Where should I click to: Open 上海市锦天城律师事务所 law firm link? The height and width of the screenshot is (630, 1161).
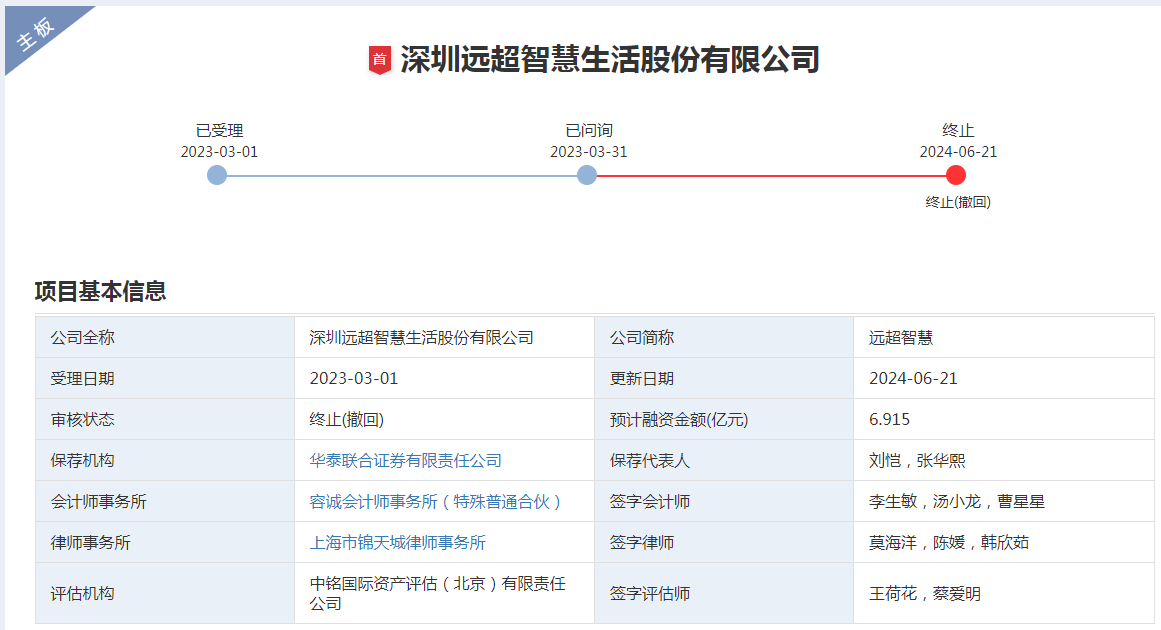[398, 542]
